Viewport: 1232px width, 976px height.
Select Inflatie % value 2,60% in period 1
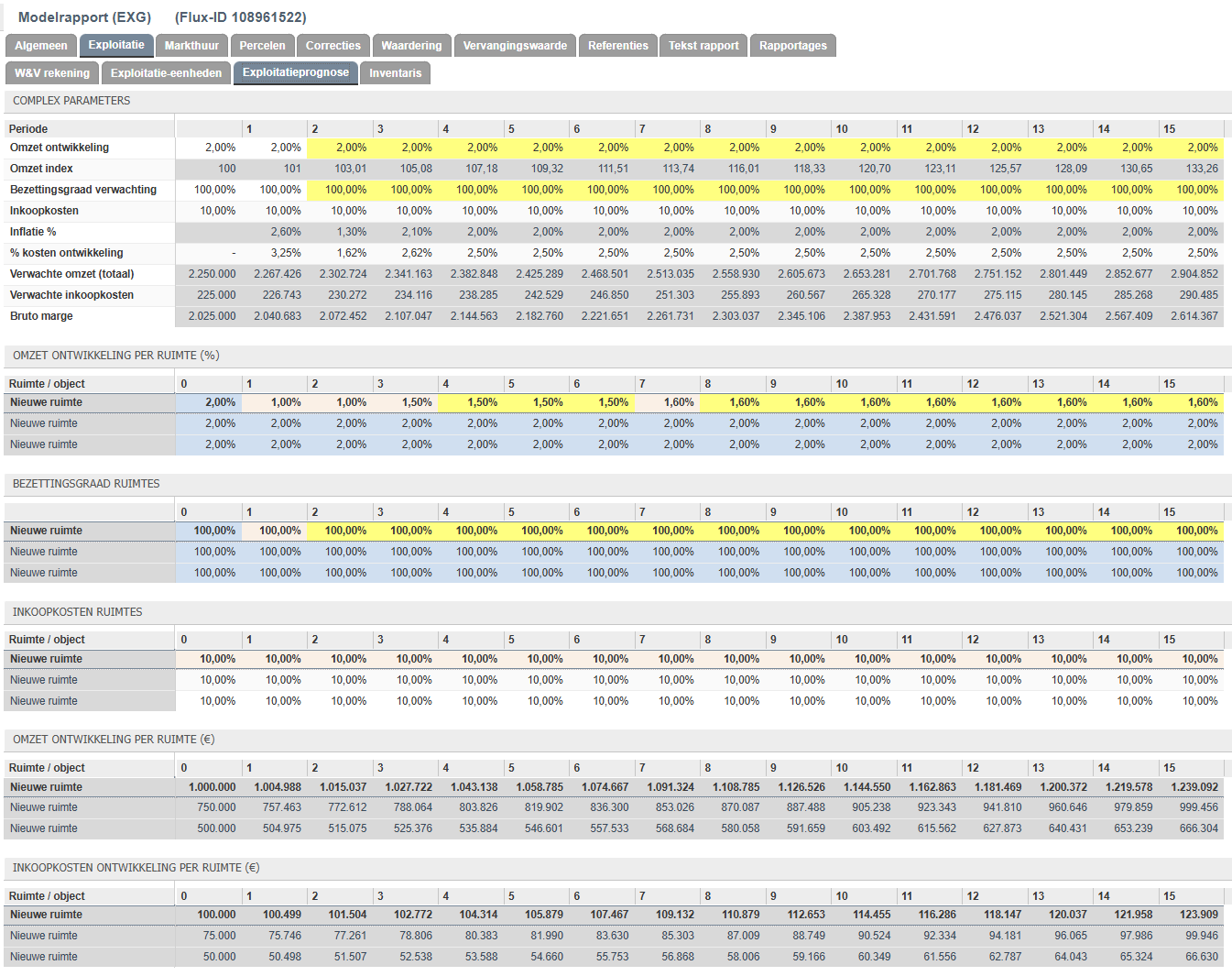click(x=274, y=232)
